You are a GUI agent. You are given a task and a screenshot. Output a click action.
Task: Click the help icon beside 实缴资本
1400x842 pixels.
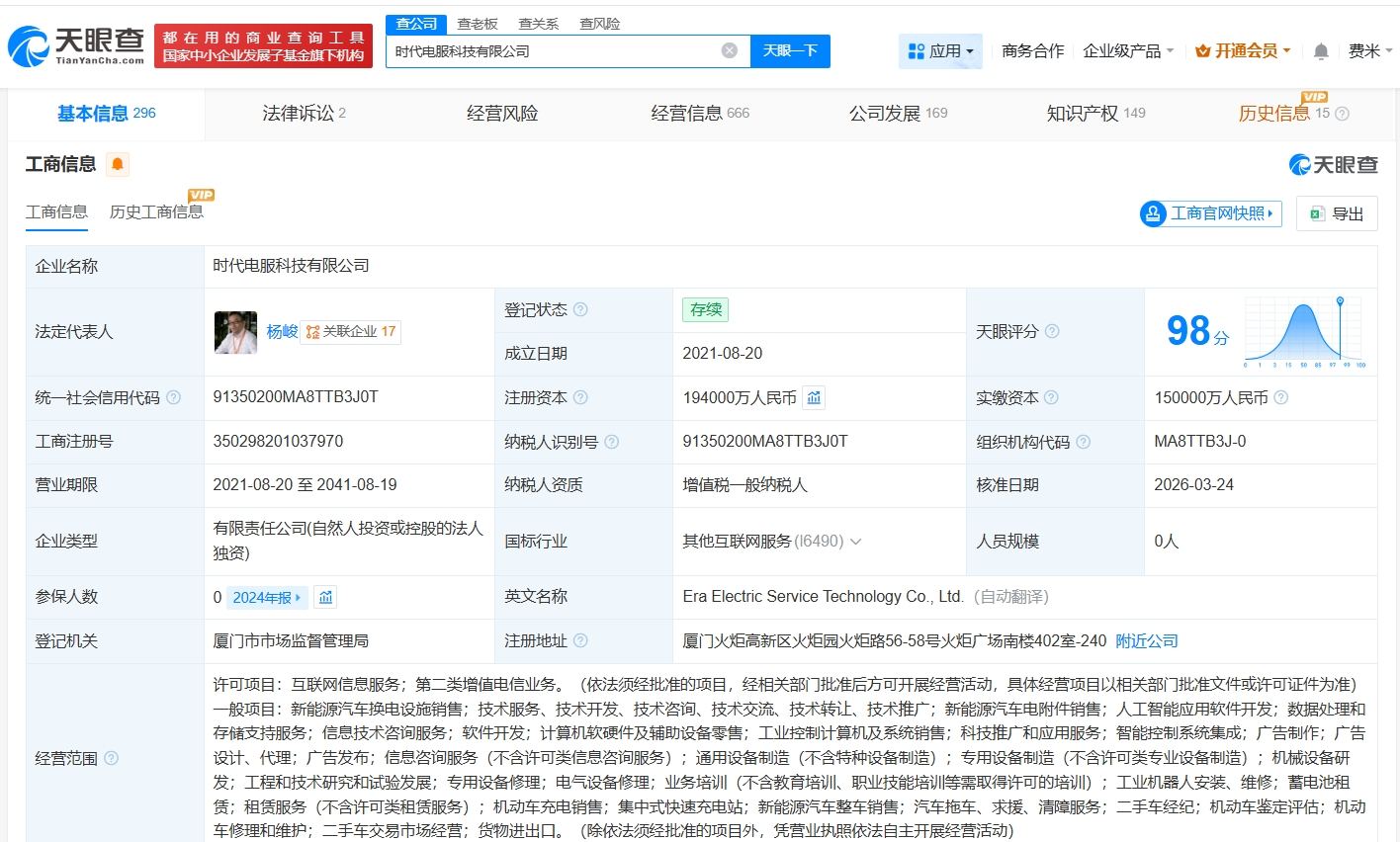coord(1051,397)
